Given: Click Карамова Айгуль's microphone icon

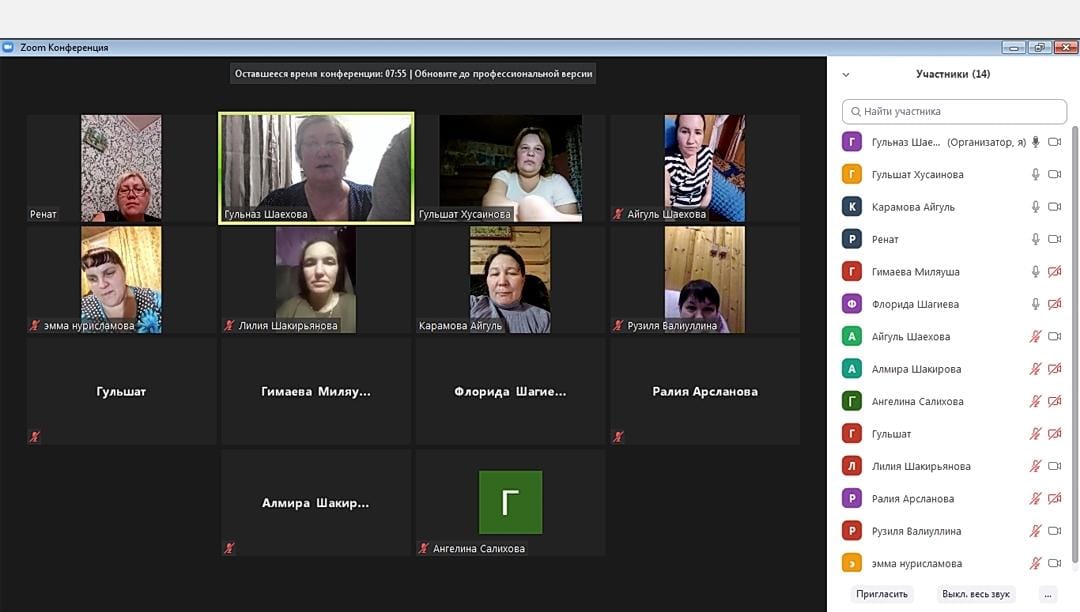Looking at the screenshot, I should 1036,207.
